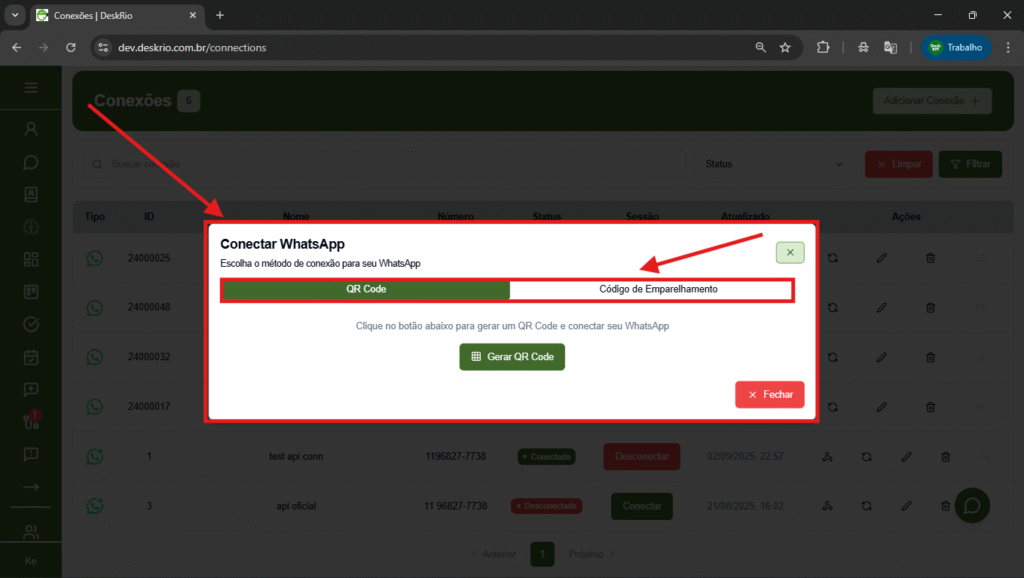Open the Status filter dropdown
The height and width of the screenshot is (578, 1024).
pyautogui.click(x=774, y=164)
